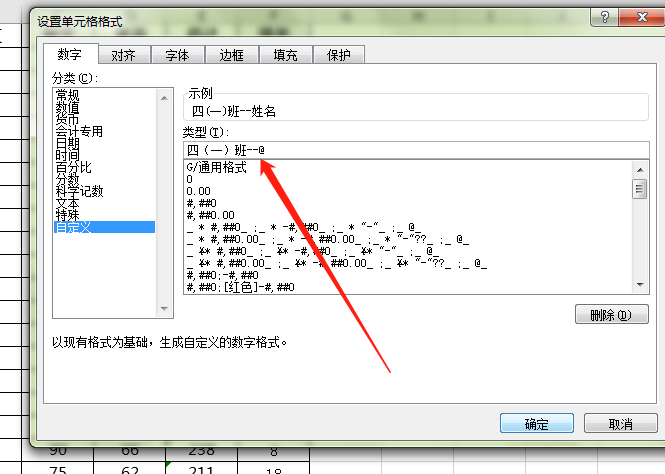Choose 常规 in the category list

104,95
